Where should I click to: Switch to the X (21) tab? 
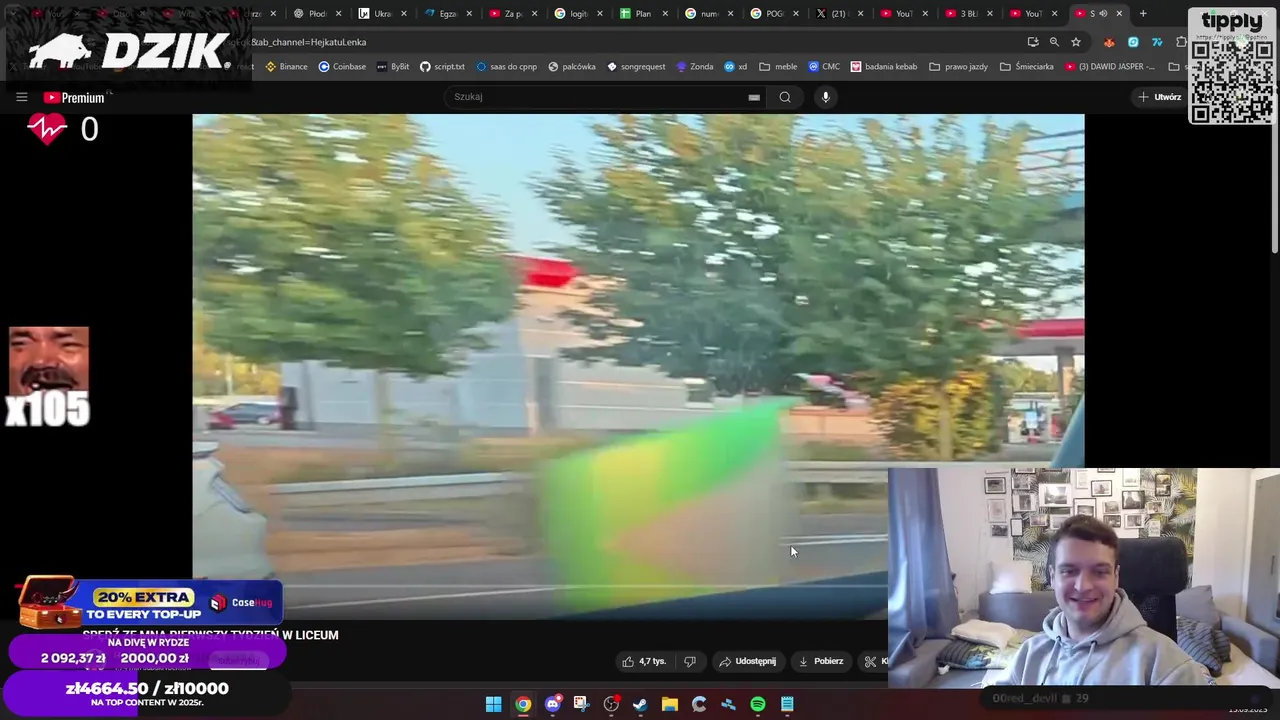click(838, 14)
